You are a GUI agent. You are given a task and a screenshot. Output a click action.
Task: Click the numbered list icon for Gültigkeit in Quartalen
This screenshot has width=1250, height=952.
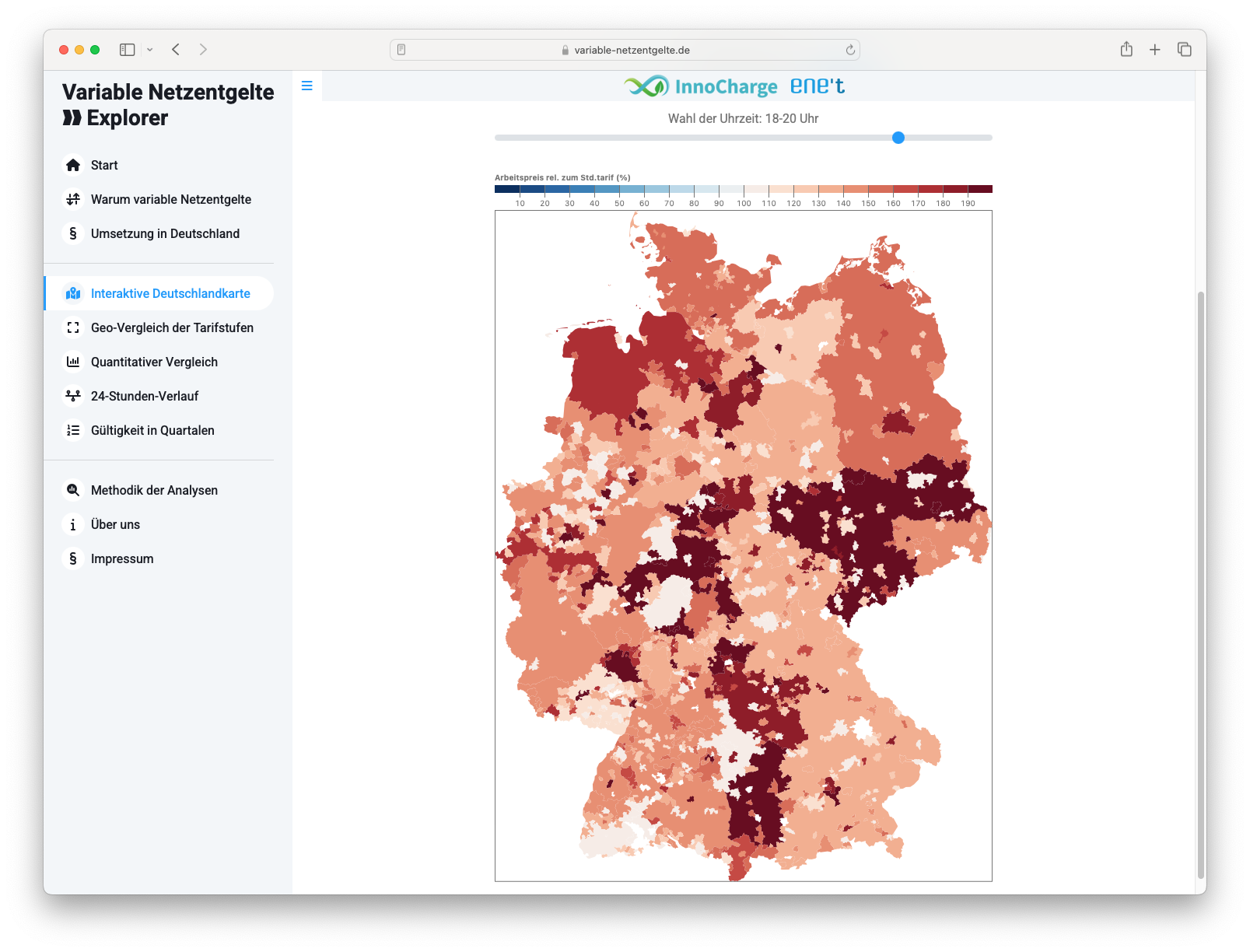(73, 430)
